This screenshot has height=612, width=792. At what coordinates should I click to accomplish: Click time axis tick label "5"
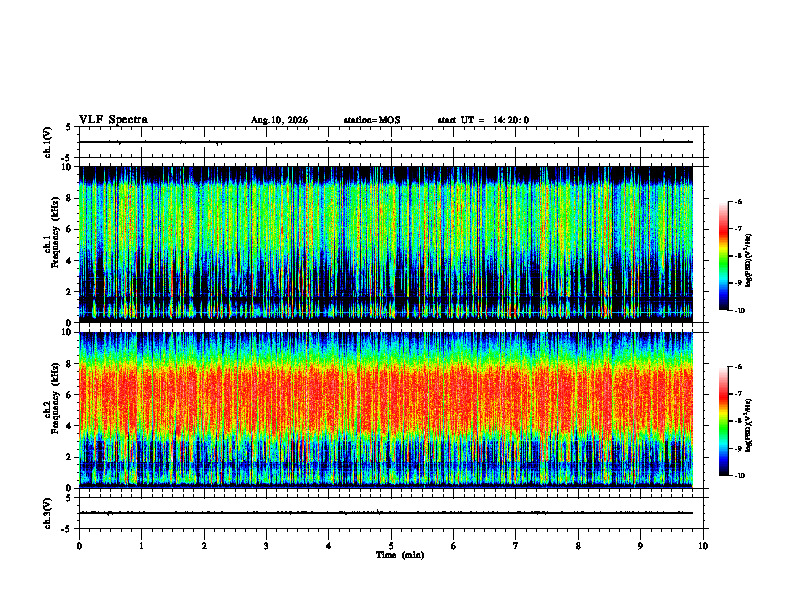click(x=391, y=546)
